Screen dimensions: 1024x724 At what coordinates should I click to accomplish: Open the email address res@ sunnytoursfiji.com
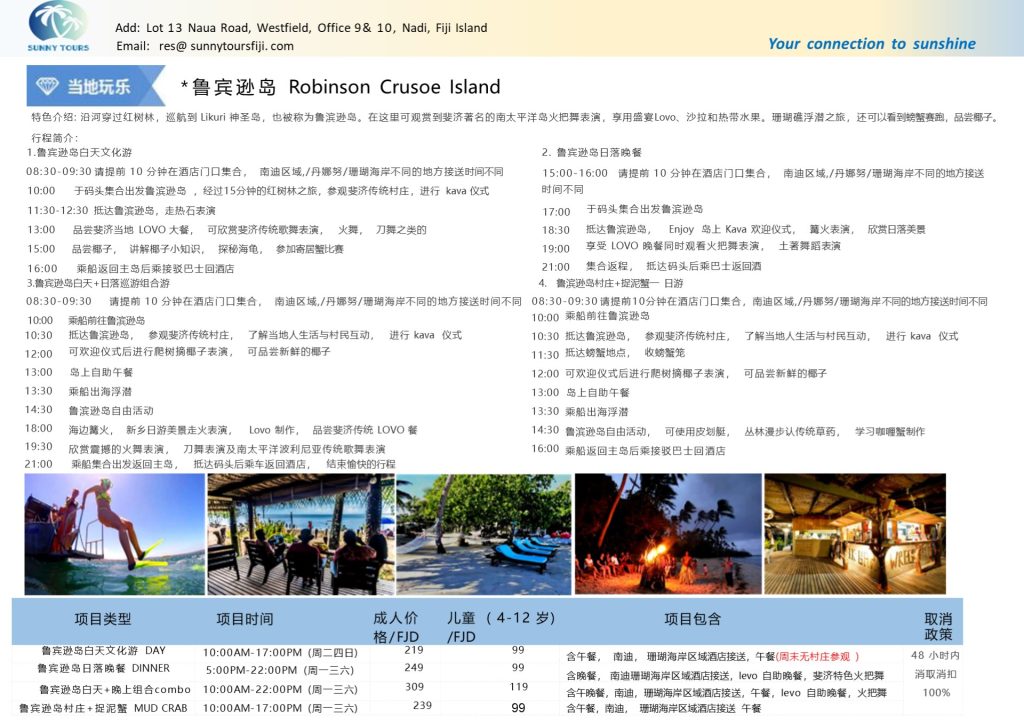226,46
